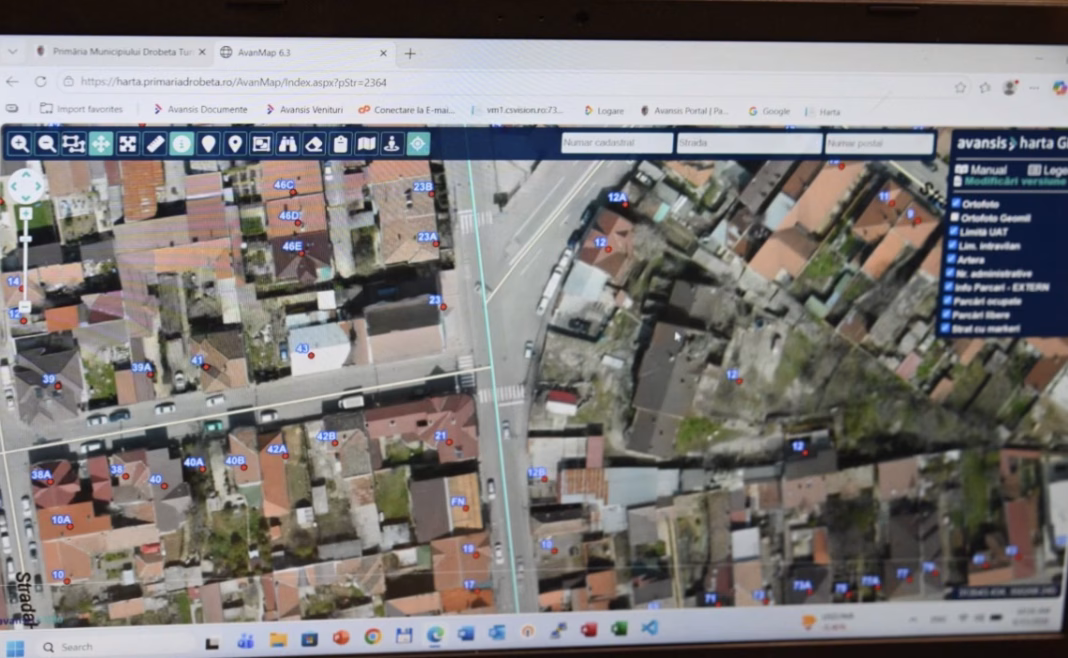Select the AvanMap 6.3 browser tab
Viewport: 1068px width, 658px height.
coord(304,52)
